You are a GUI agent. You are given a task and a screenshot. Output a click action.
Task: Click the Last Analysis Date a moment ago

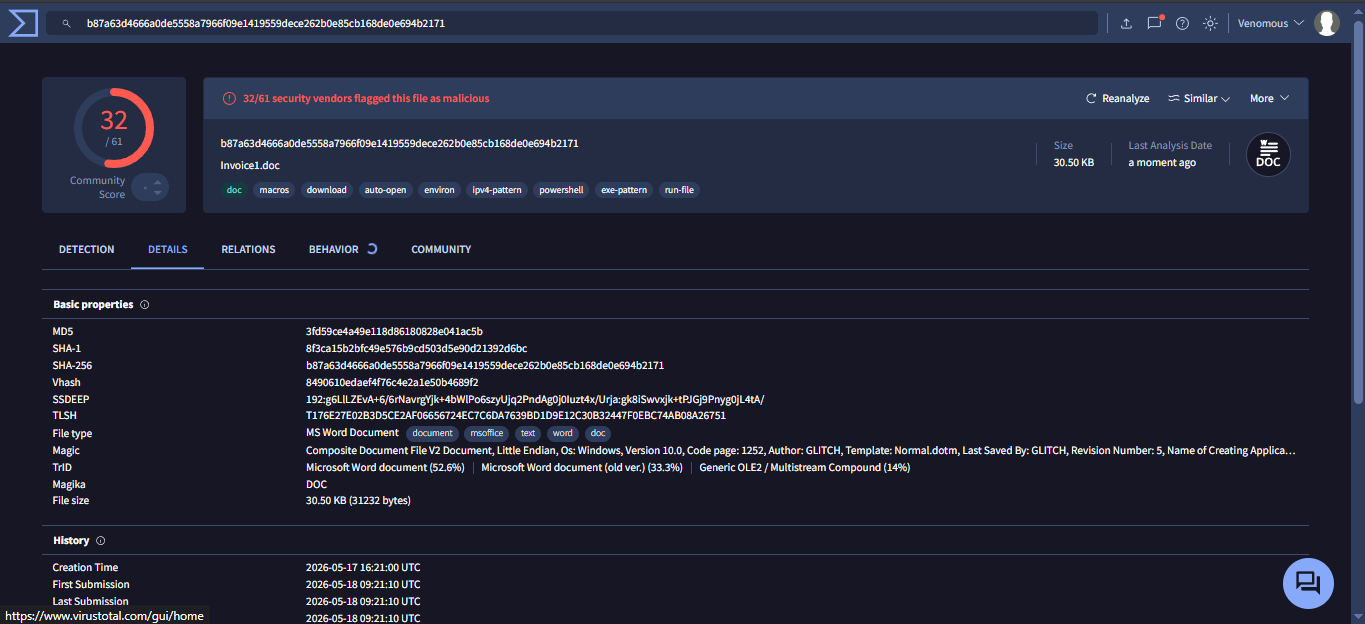click(1162, 163)
